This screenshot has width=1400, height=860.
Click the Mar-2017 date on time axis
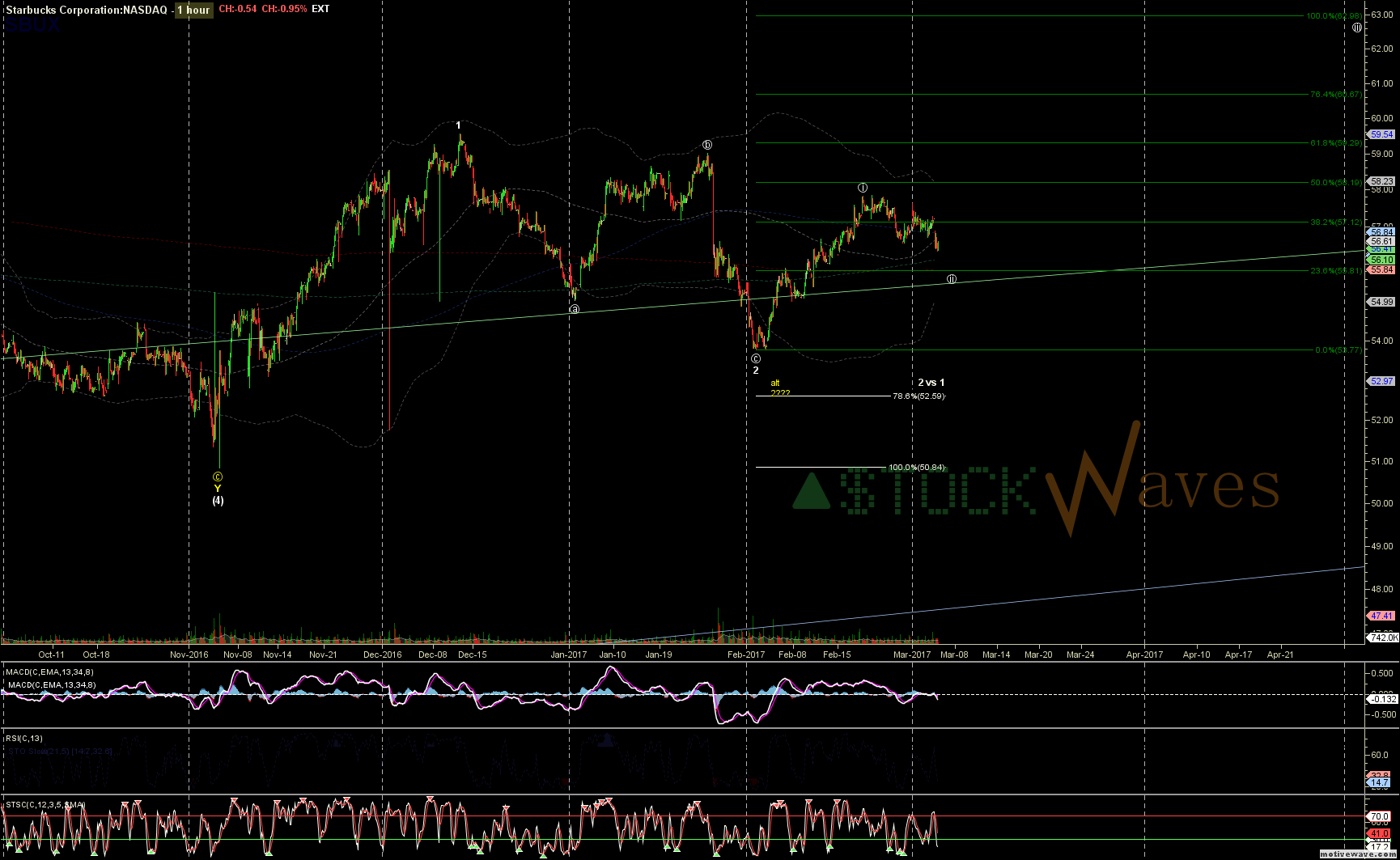[912, 655]
